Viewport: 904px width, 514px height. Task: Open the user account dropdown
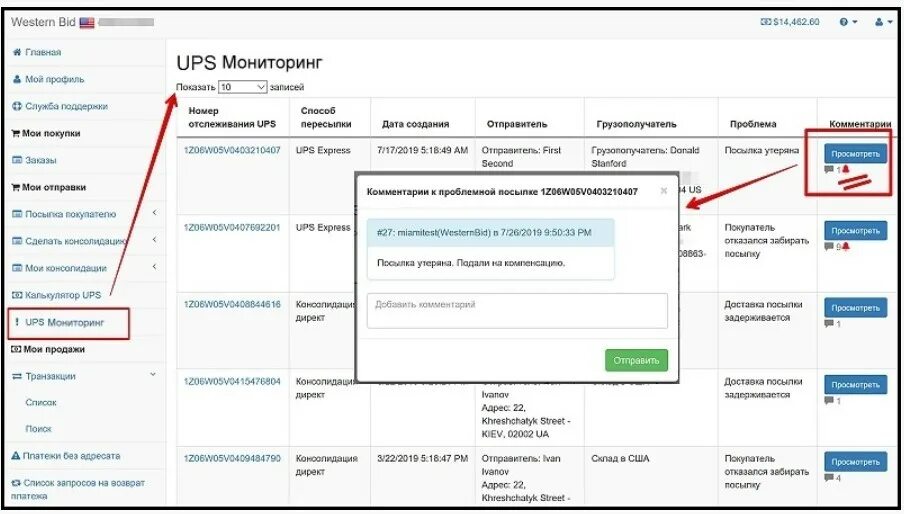click(x=883, y=22)
